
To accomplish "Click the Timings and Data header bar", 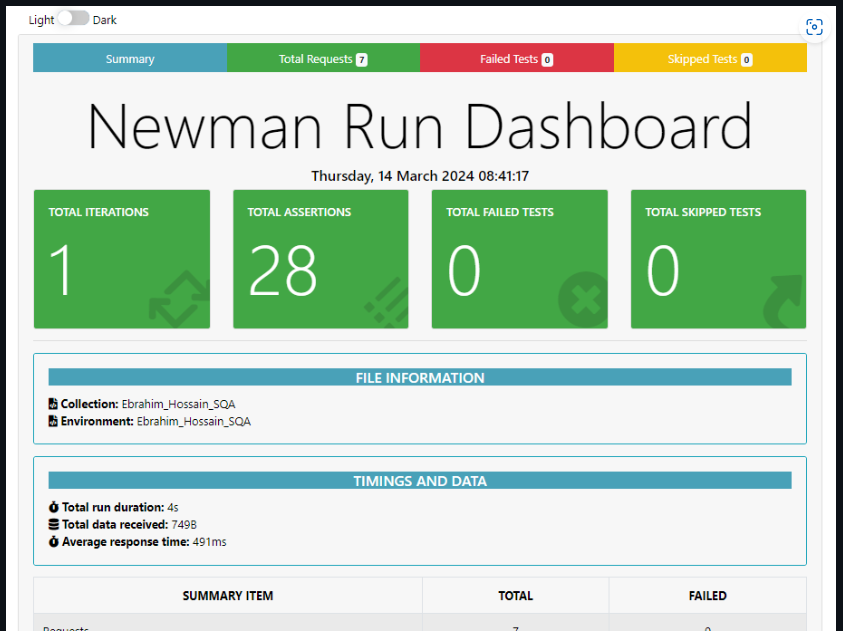I will [x=419, y=481].
